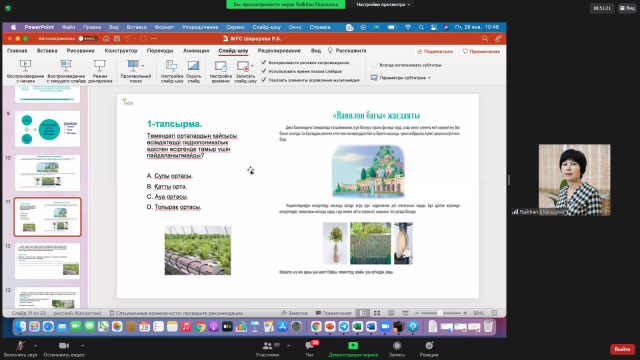Click the Share button
Screen dimensions: 640x360
click(x=435, y=51)
